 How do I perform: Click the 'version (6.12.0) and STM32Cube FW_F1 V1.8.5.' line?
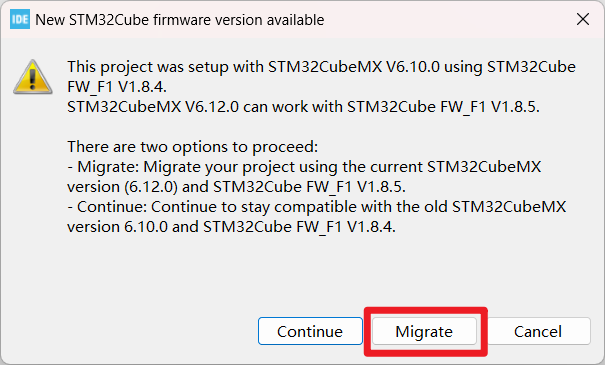point(237,187)
